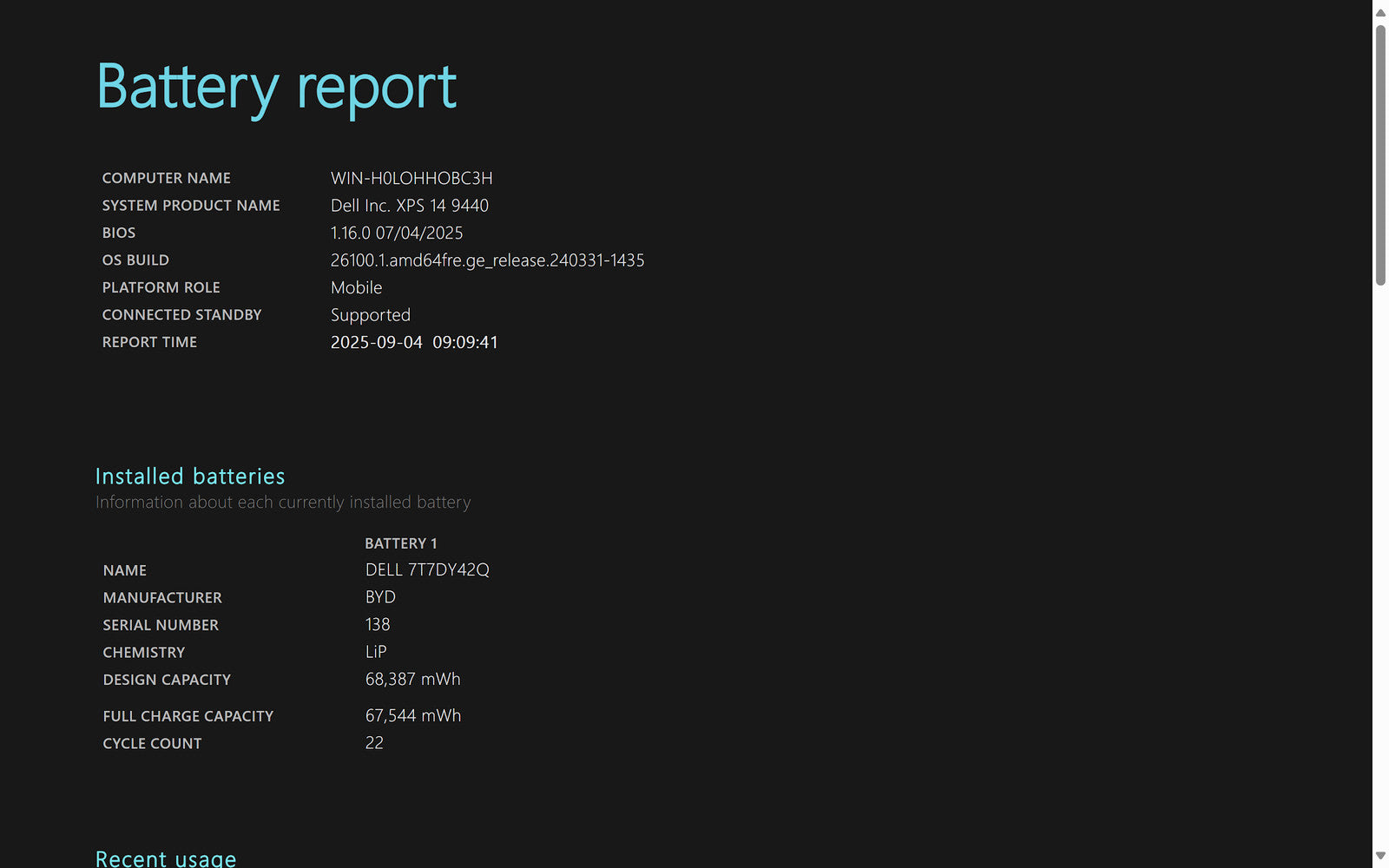Image resolution: width=1389 pixels, height=868 pixels.
Task: Click the Supported standby value
Action: (371, 316)
